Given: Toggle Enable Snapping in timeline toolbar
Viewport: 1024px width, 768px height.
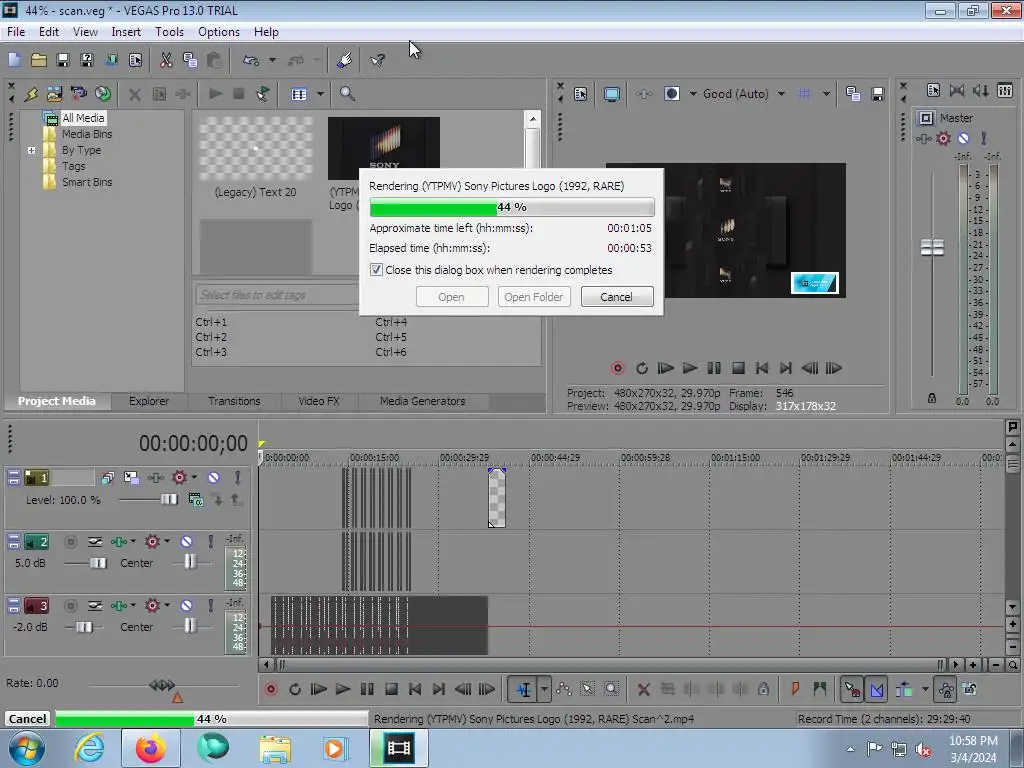Looking at the screenshot, I should click(x=852, y=689).
